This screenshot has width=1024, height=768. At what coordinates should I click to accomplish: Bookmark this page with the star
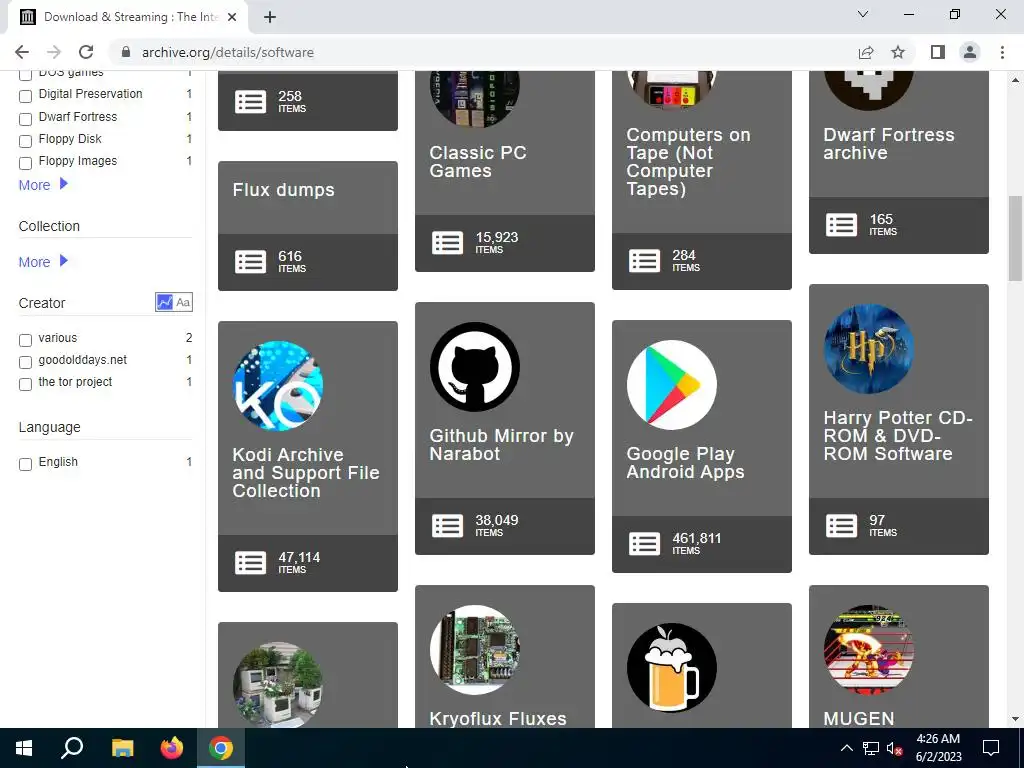coord(898,52)
